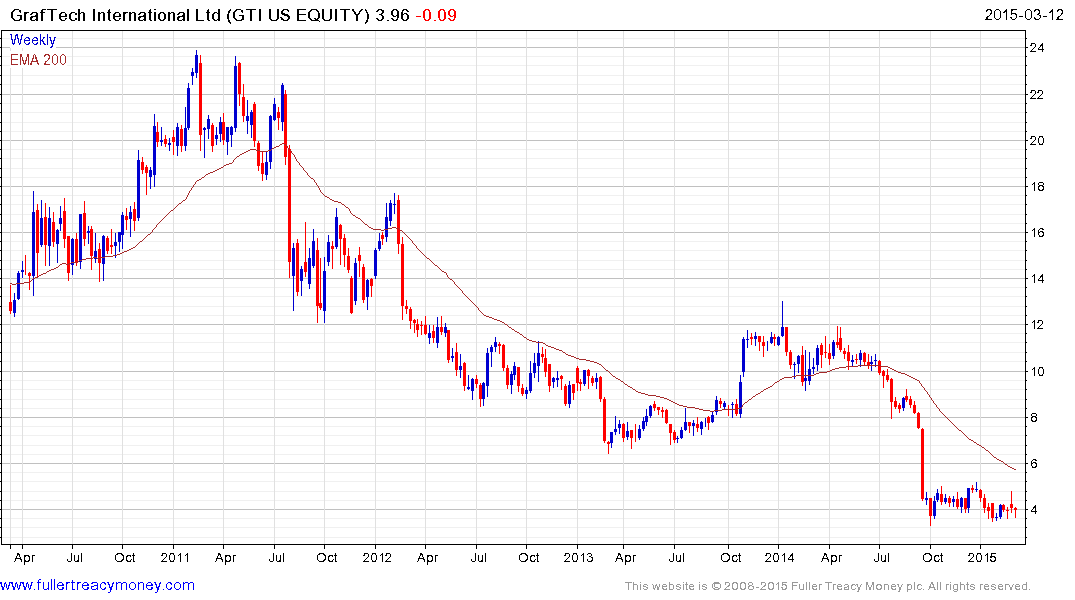Click the 24 price axis label

1037,48
